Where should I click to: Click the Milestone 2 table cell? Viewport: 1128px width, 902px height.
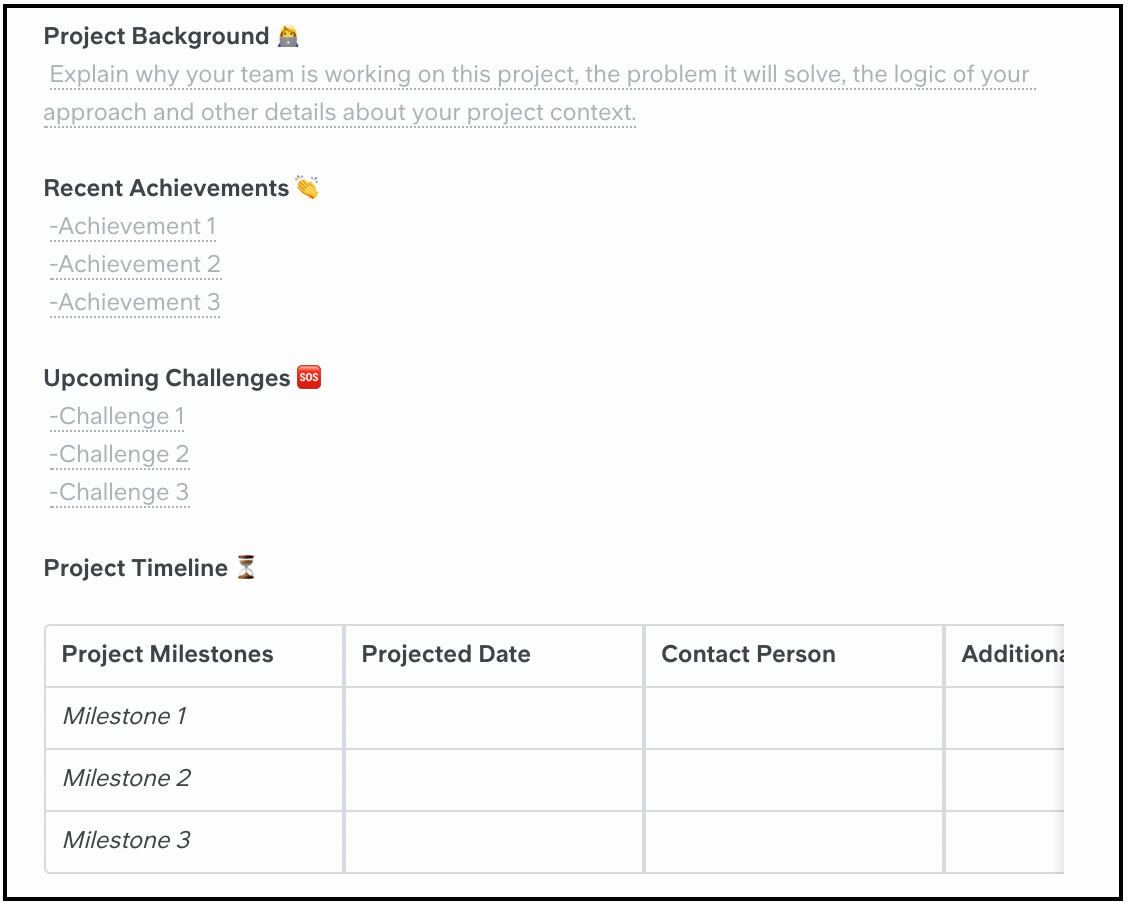coord(194,779)
